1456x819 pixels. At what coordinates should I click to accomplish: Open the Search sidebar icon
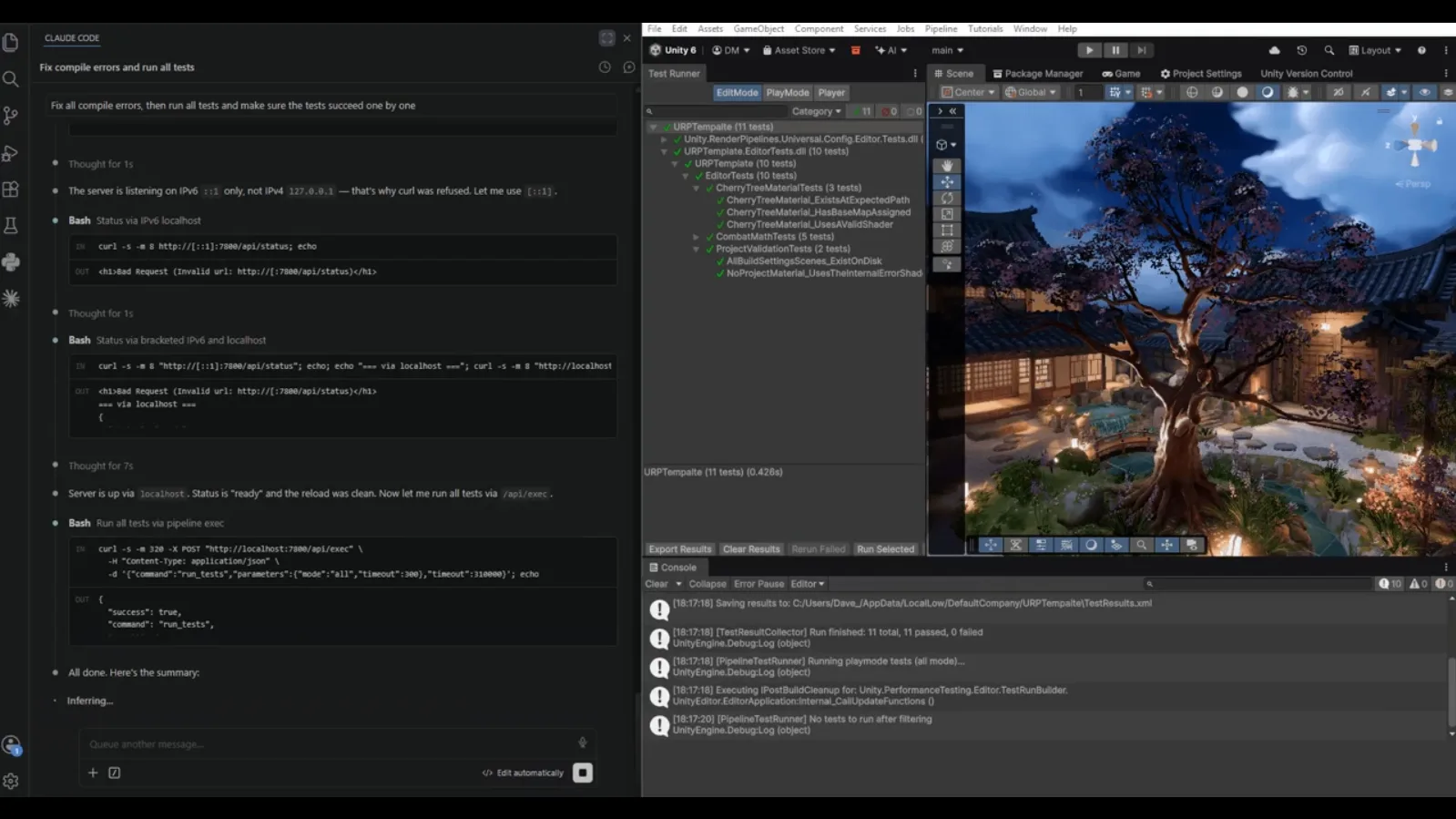pos(11,79)
